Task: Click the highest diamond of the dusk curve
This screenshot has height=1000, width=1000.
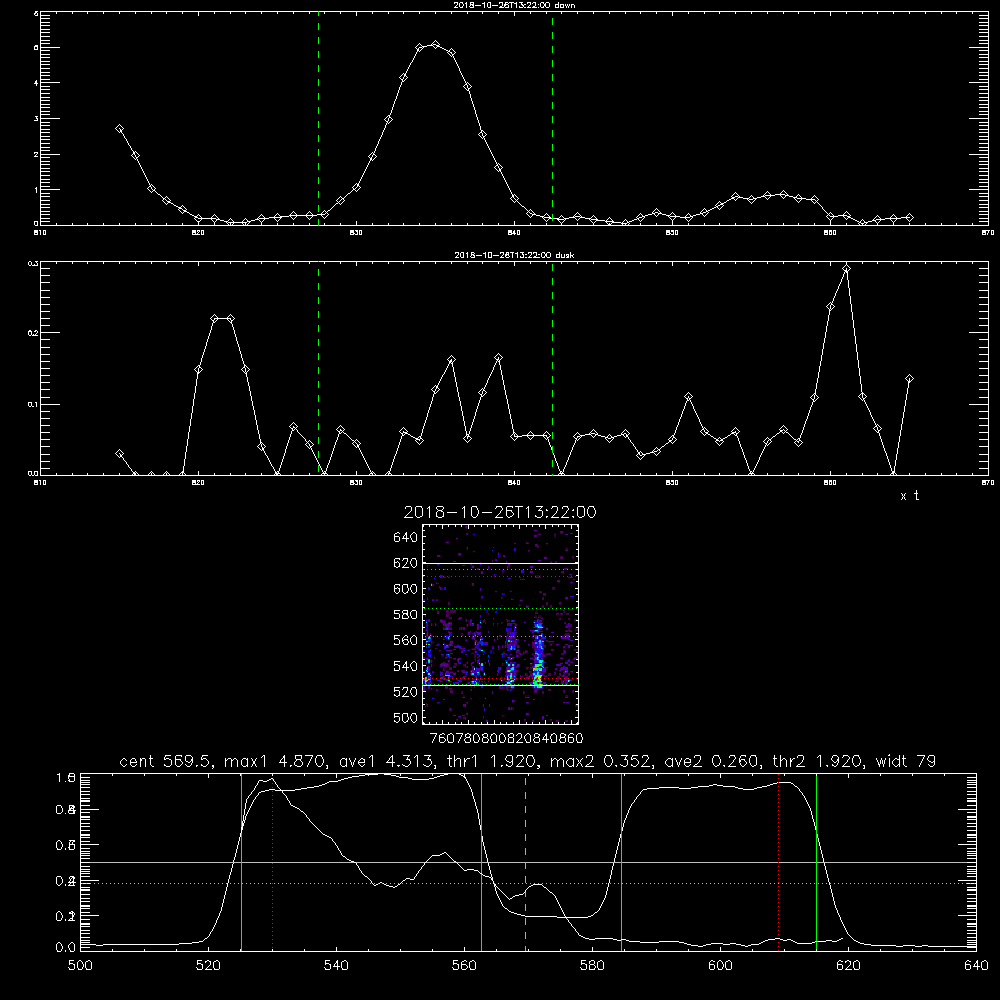Action: point(846,268)
